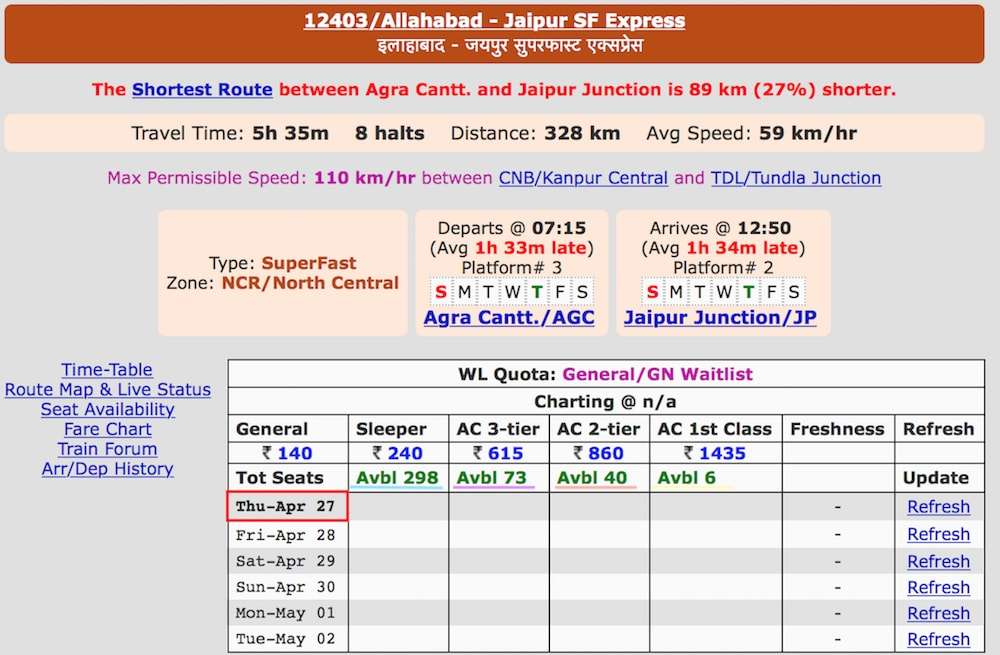The image size is (1000, 655).
Task: Click the AC 1st Class column header
Action: tap(714, 429)
